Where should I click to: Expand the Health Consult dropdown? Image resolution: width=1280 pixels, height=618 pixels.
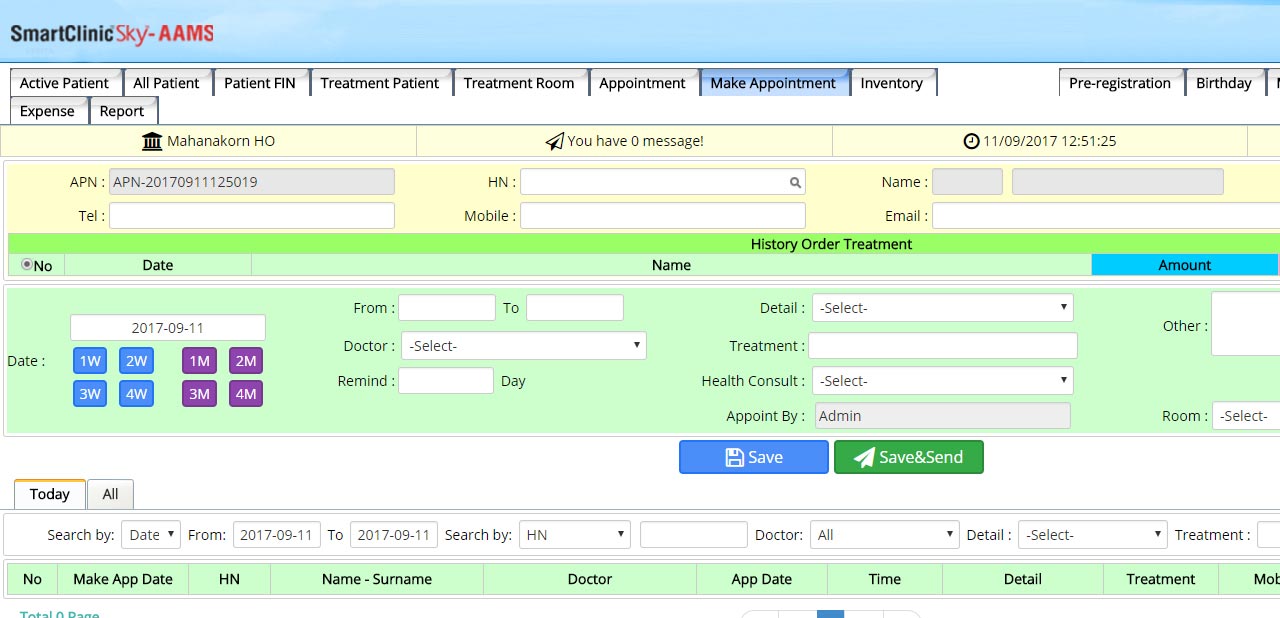(x=942, y=381)
